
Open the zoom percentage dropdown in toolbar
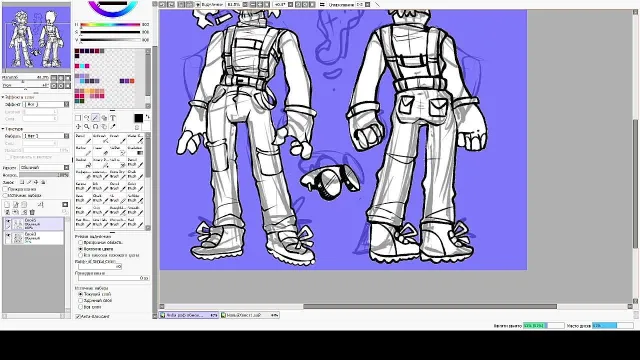(245, 4)
